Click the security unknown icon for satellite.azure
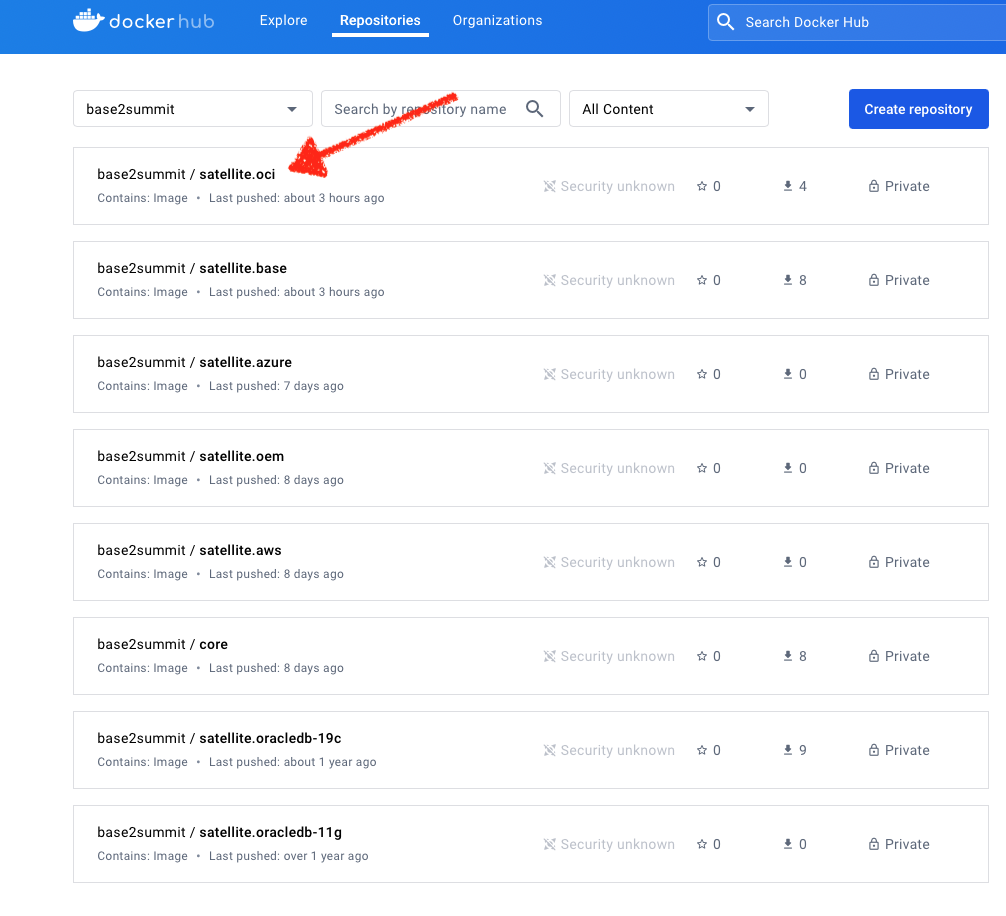Image resolution: width=1006 pixels, height=916 pixels. [x=549, y=374]
